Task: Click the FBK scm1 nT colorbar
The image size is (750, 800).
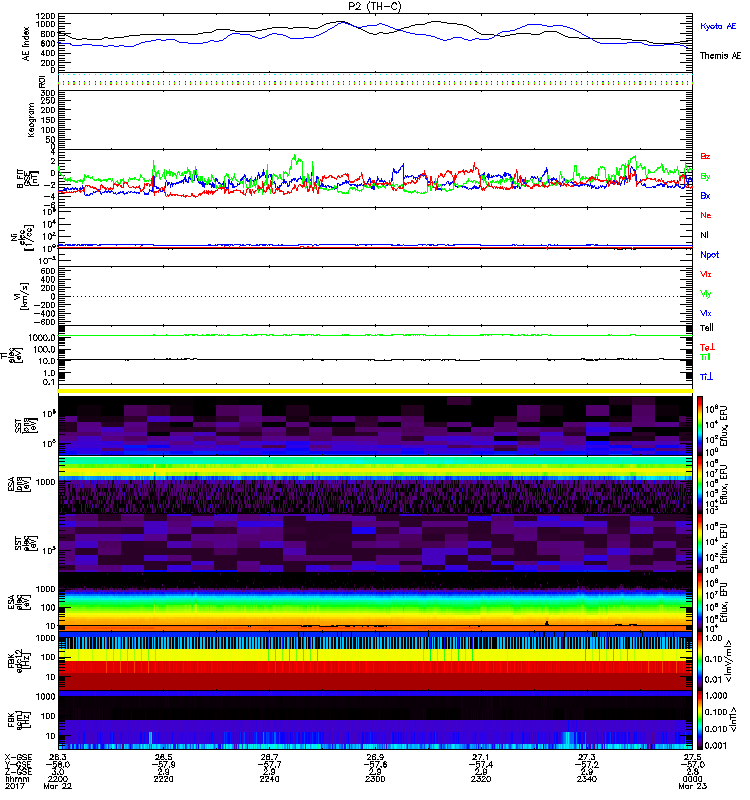Action: click(x=700, y=720)
